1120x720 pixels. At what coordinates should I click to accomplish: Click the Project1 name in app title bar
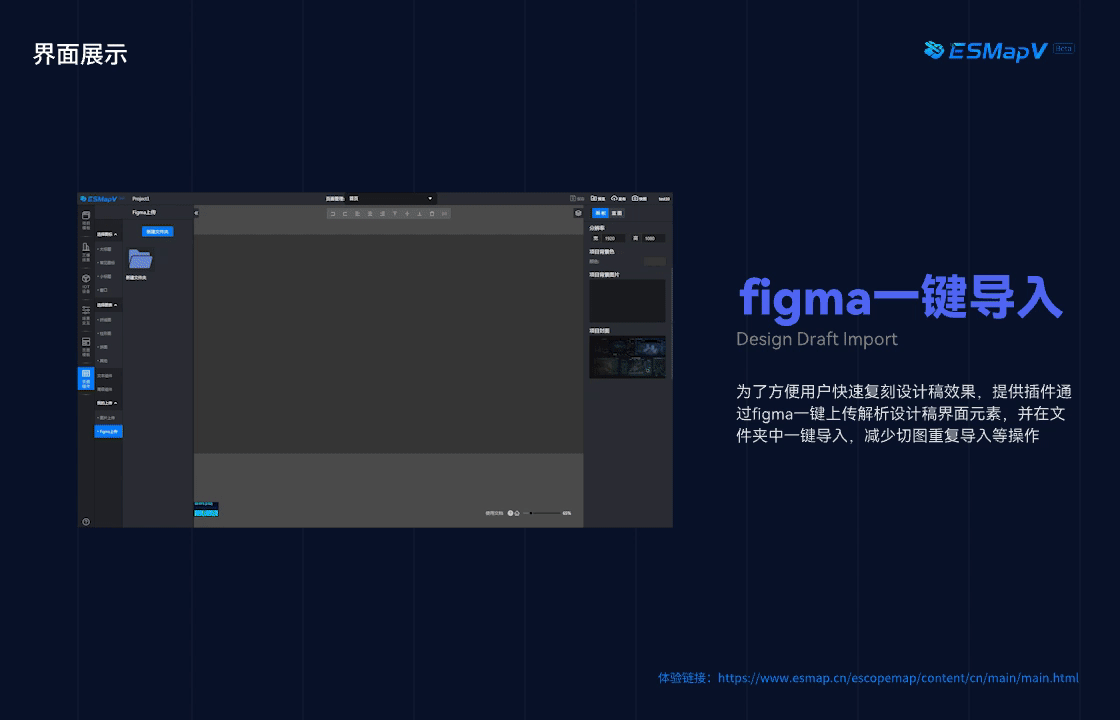coord(141,199)
